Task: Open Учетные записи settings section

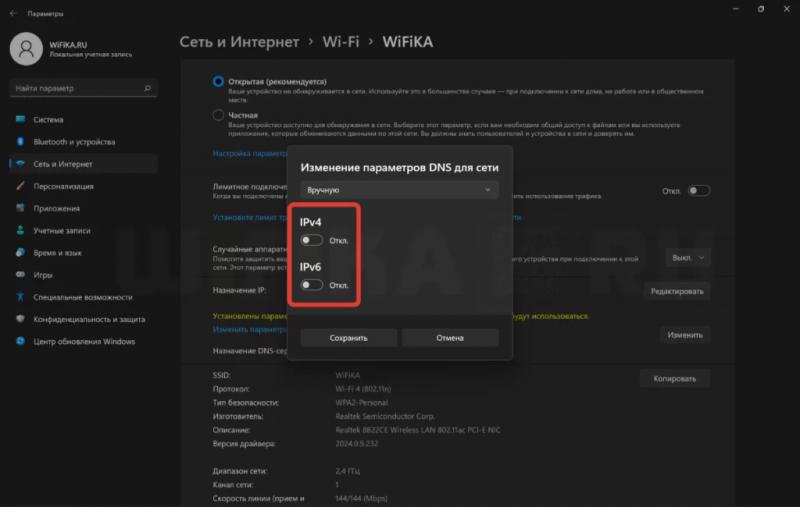Action: 83,231
